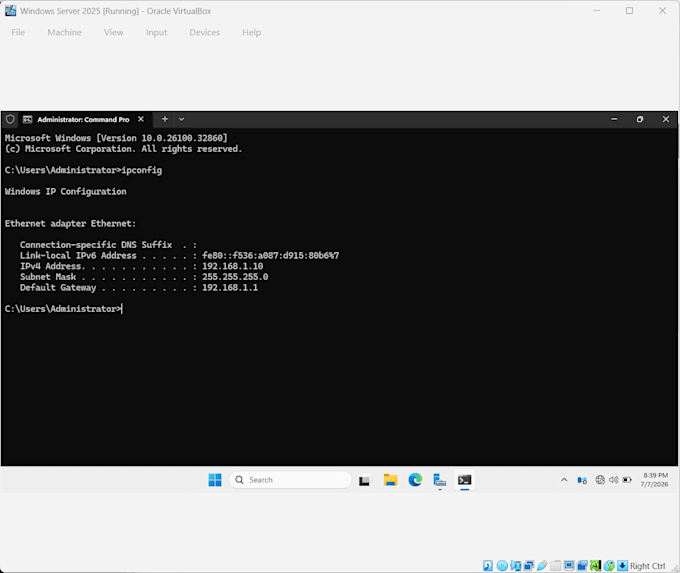This screenshot has width=680, height=573.
Task: Open the audio indicator in VirtualBox status bar
Action: click(516, 565)
